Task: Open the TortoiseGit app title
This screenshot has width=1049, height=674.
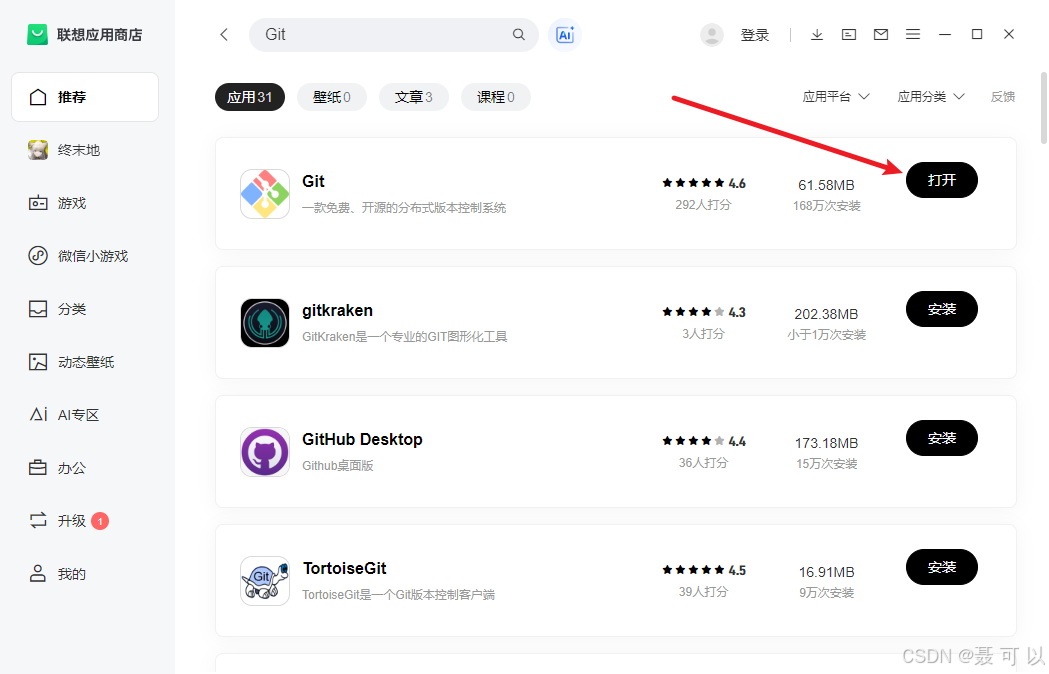Action: point(345,568)
